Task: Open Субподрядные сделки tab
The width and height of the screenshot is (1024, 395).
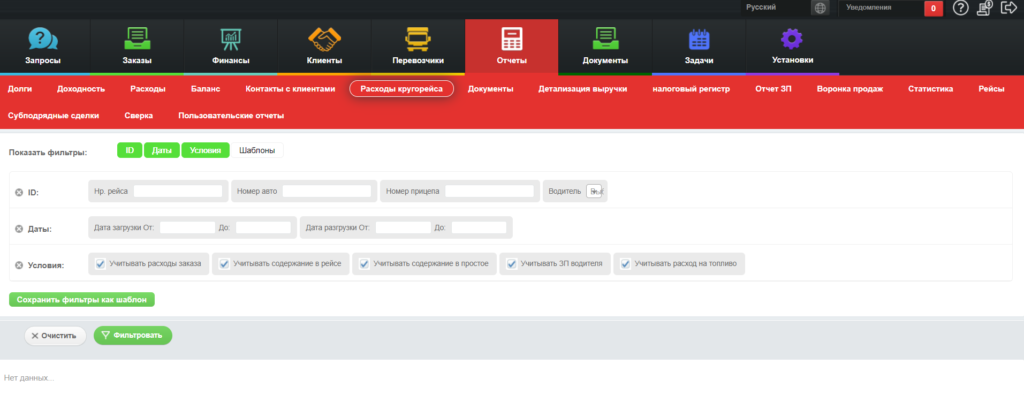Action: coord(54,116)
